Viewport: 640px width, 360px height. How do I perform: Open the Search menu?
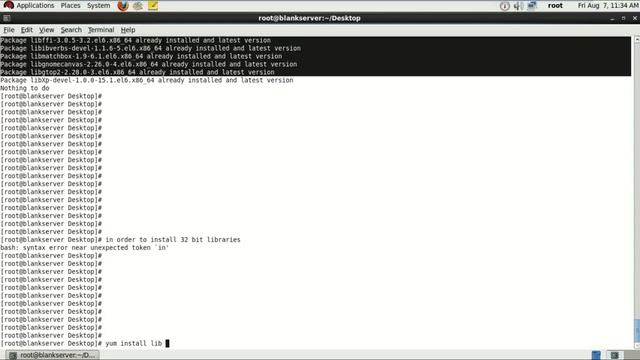(x=71, y=30)
